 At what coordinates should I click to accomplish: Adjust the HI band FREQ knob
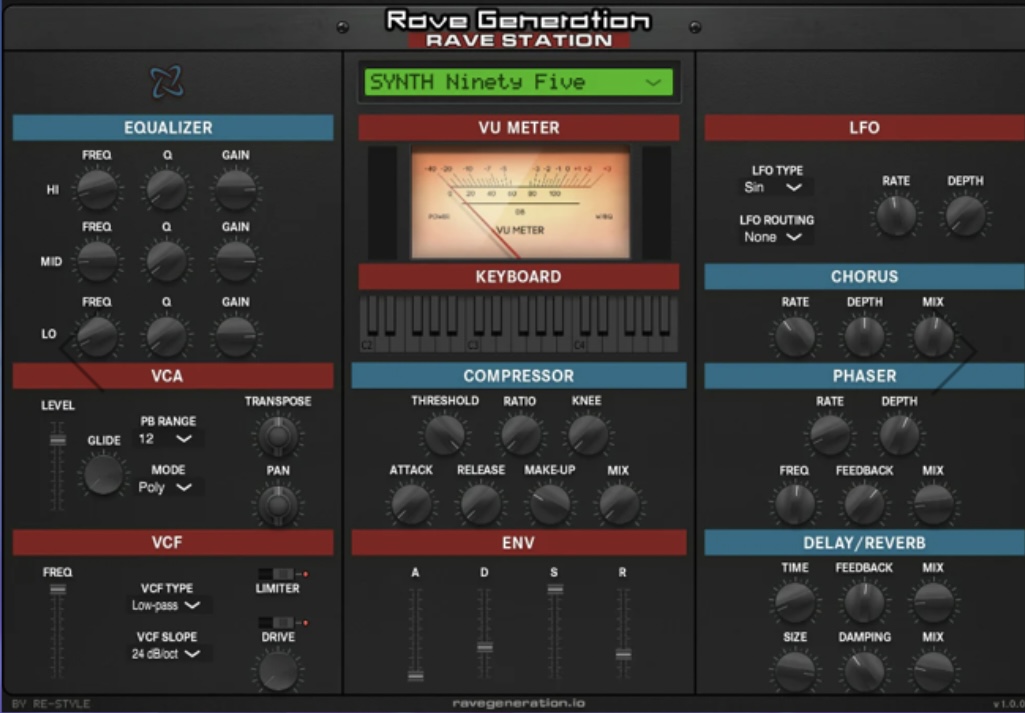pos(97,190)
